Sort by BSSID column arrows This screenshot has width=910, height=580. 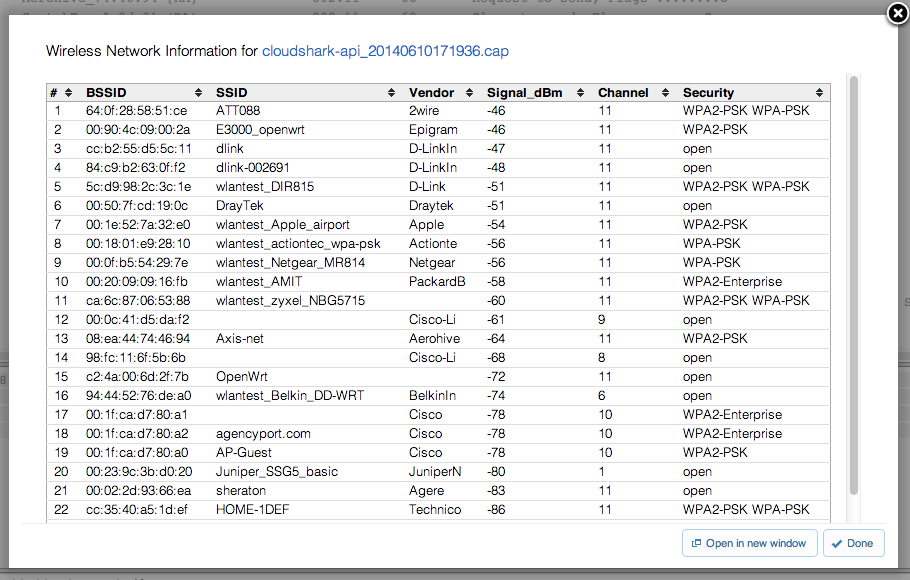pos(198,93)
